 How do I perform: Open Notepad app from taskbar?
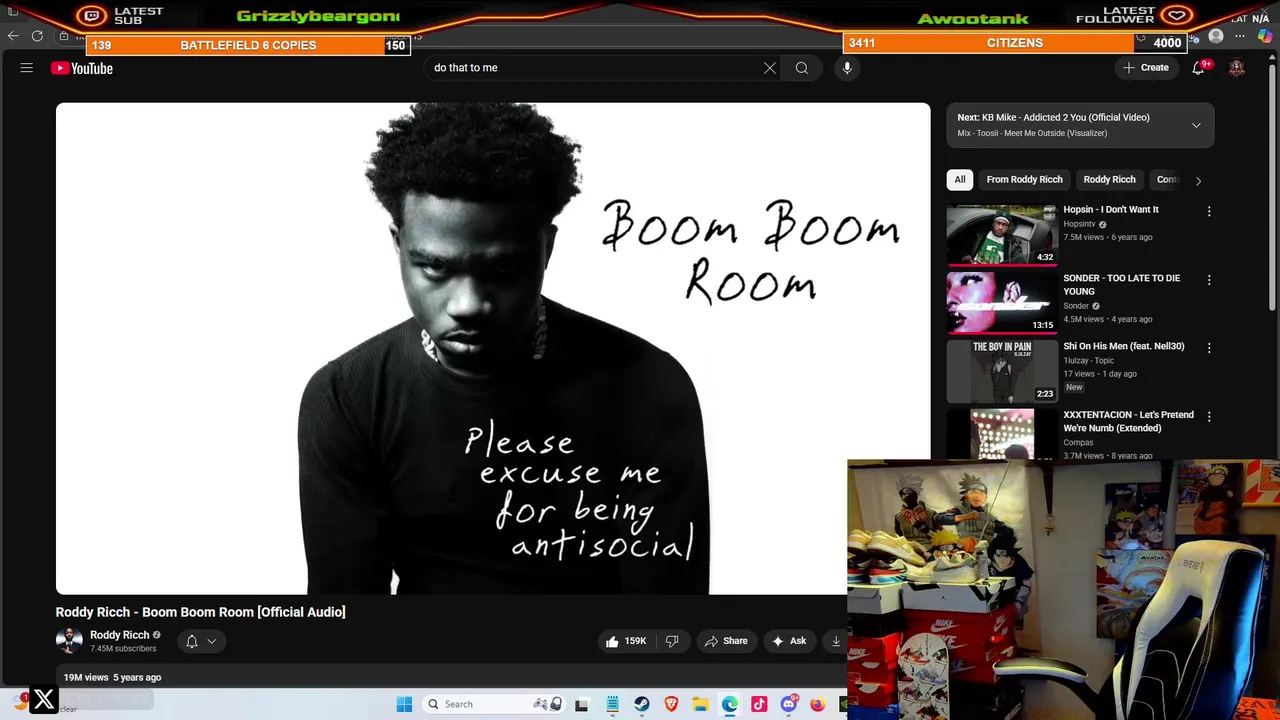[x=612, y=704]
